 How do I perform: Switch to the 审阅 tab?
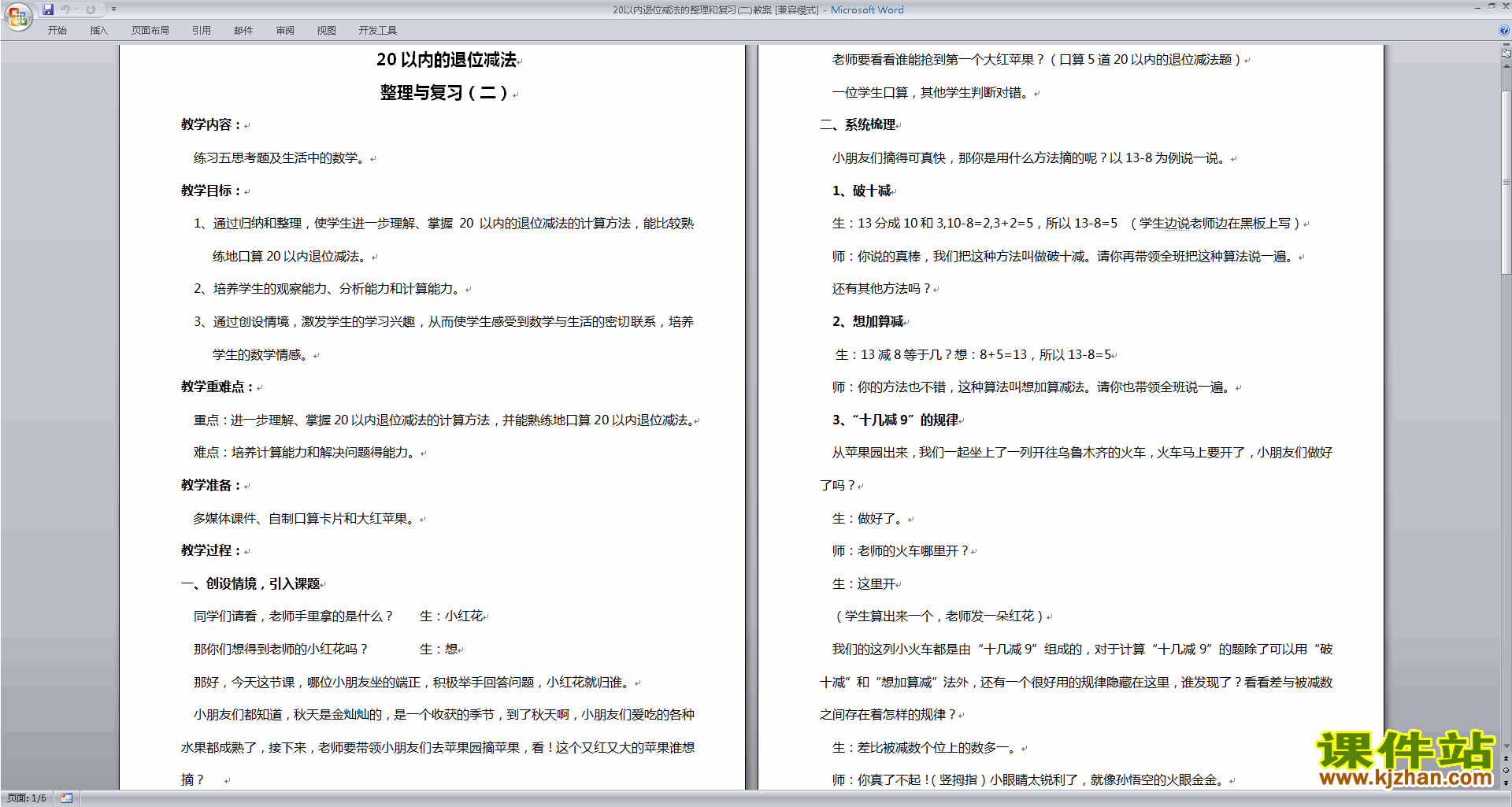(x=285, y=31)
